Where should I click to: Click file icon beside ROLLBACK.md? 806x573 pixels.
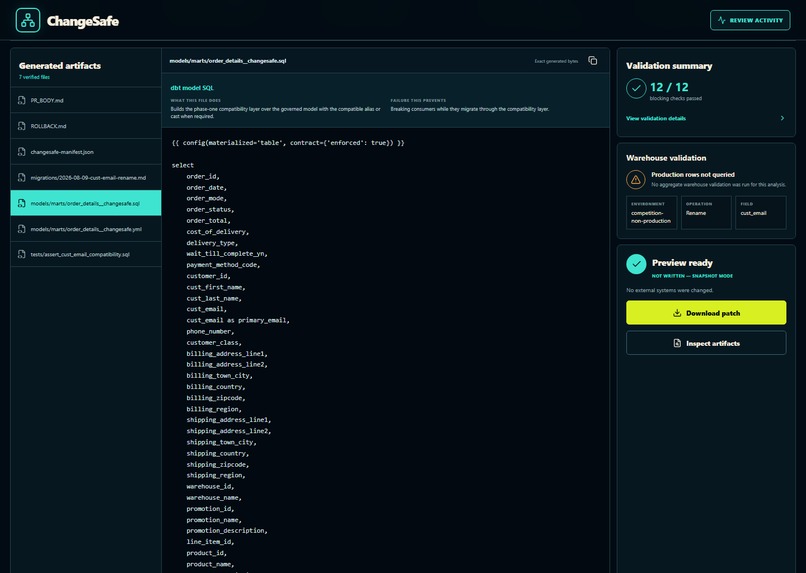point(22,126)
